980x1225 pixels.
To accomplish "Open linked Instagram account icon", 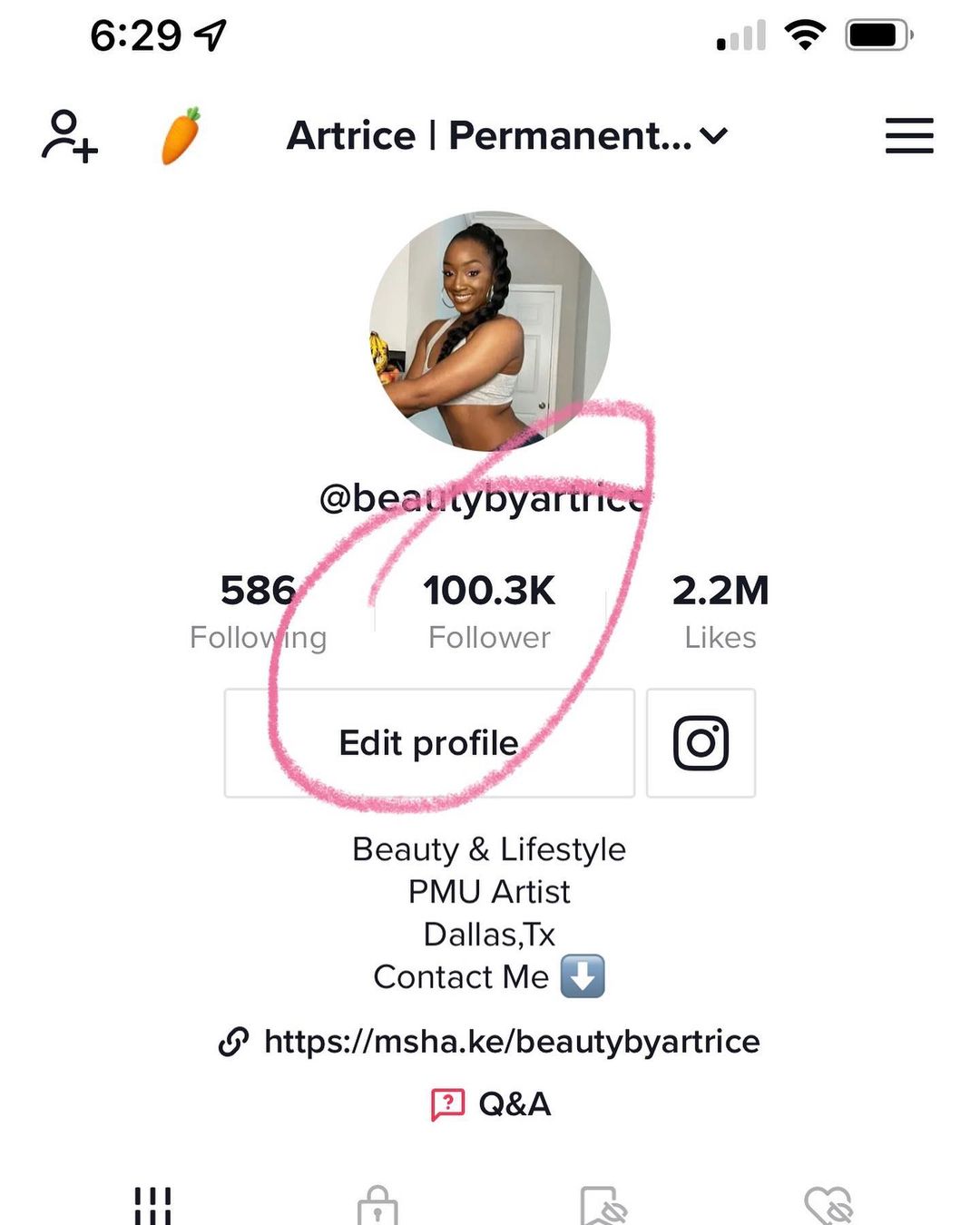I will pos(701,743).
